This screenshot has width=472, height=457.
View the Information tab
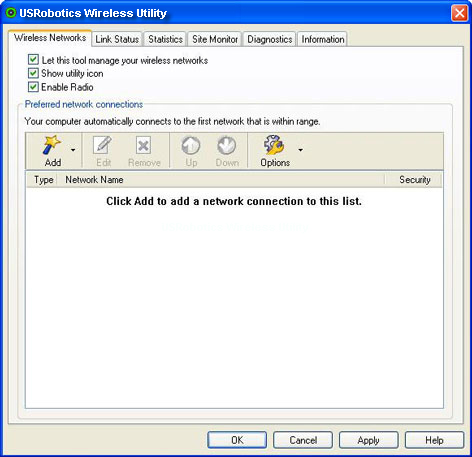tap(323, 39)
